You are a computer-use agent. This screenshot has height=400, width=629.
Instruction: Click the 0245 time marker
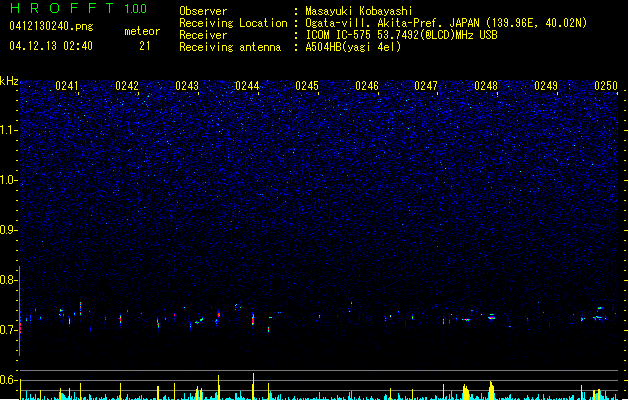click(x=307, y=86)
